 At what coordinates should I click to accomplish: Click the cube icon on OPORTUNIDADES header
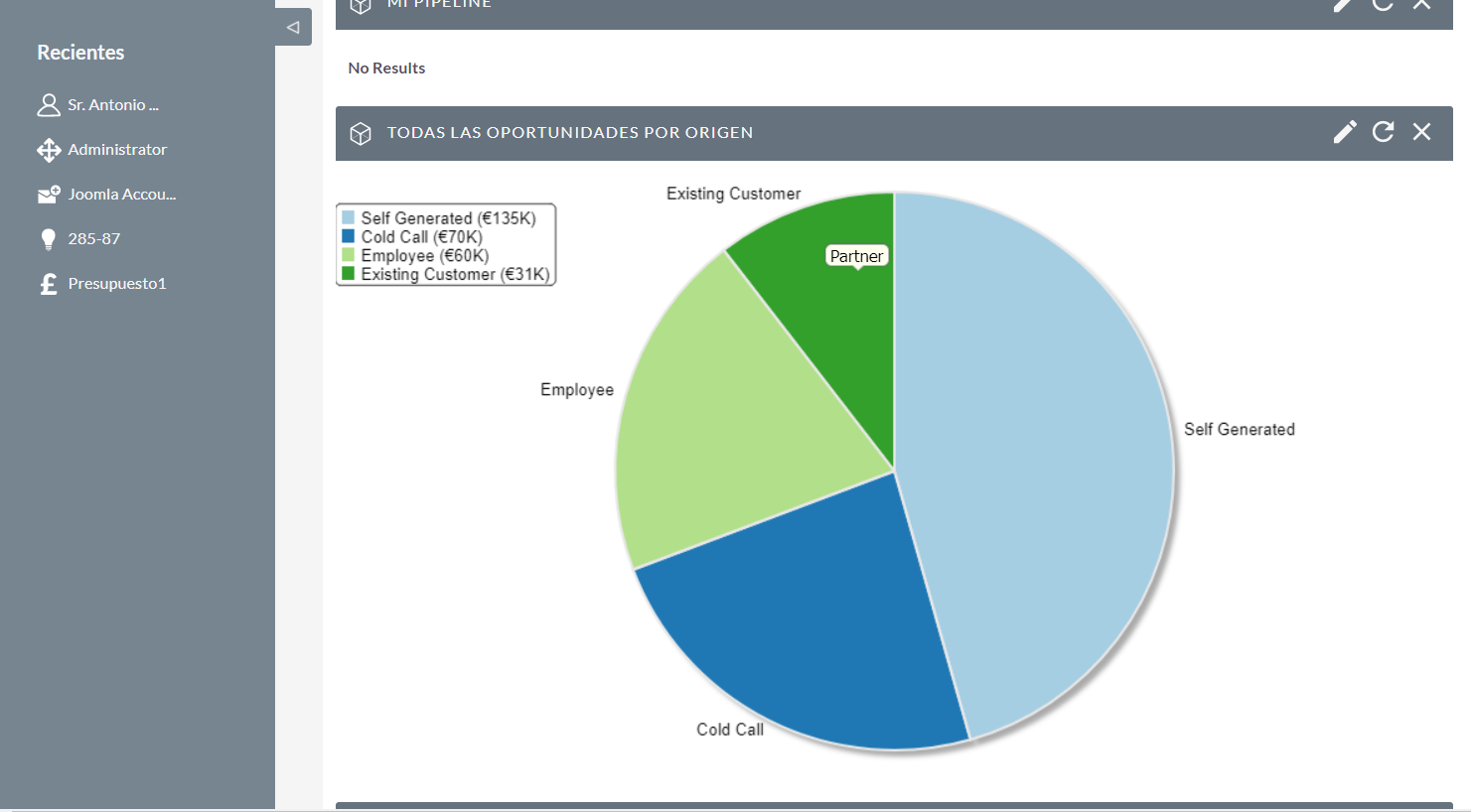coord(360,132)
